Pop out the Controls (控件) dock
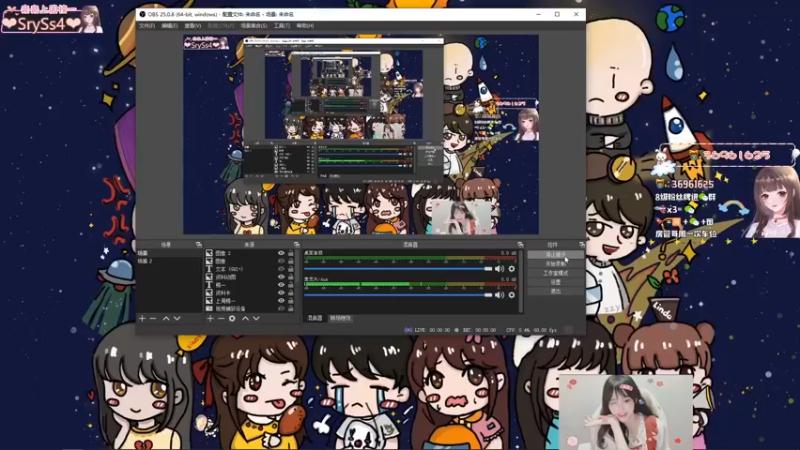This screenshot has width=800, height=450. (x=582, y=245)
